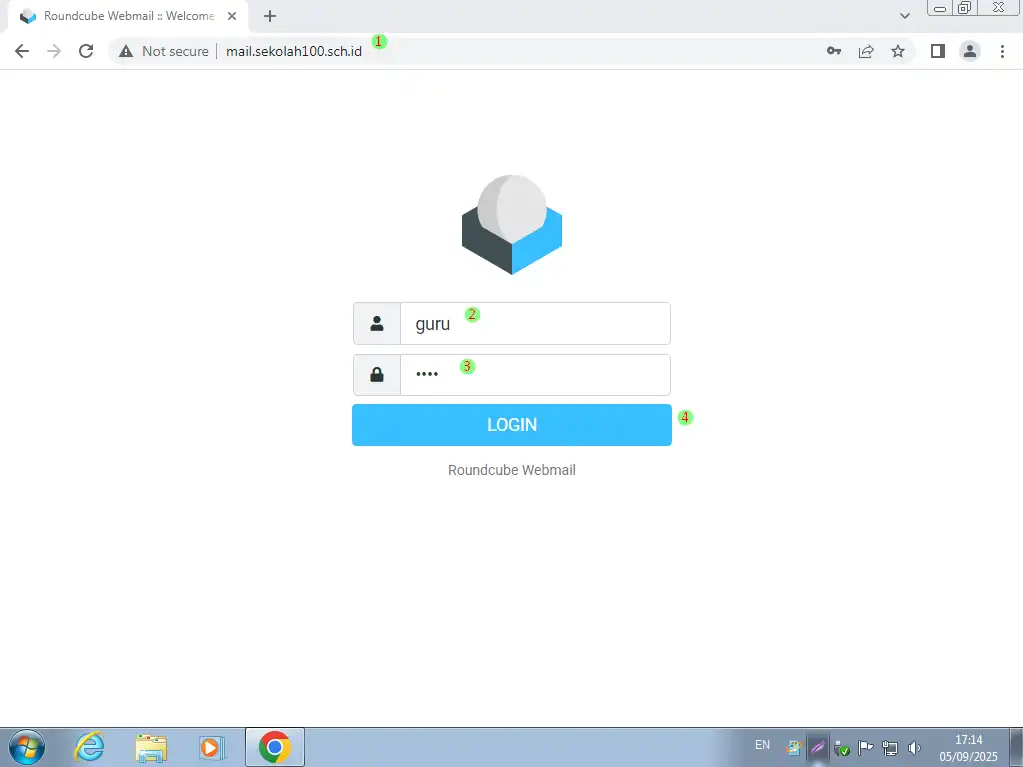The image size is (1023, 767).
Task: Go back to the previous page
Action: pyautogui.click(x=22, y=51)
